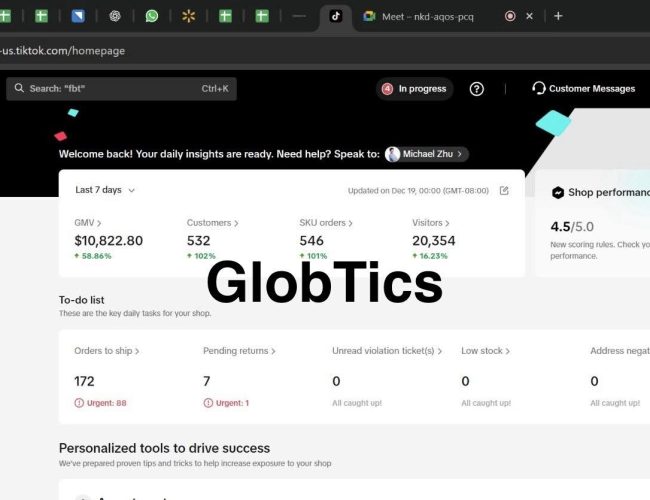650x500 pixels.
Task: Open the GMV details link
Action: [87, 223]
